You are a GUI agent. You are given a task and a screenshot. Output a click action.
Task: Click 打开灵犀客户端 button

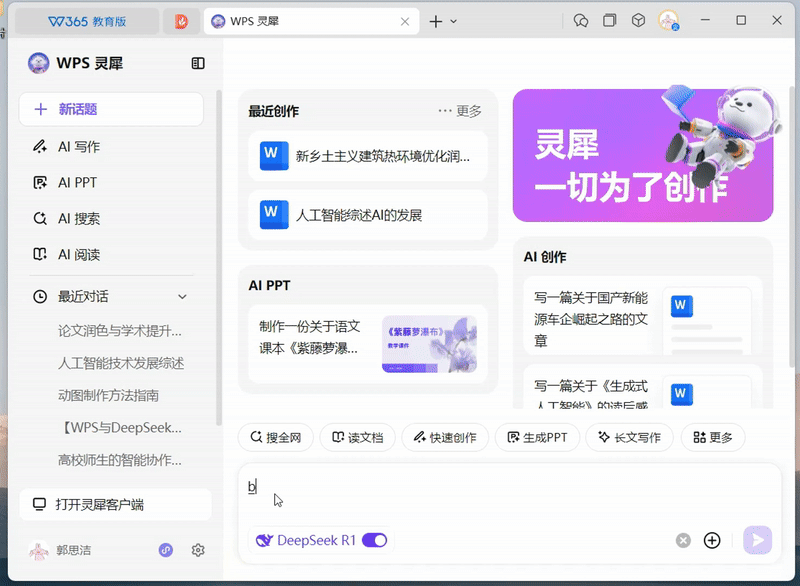coord(115,504)
